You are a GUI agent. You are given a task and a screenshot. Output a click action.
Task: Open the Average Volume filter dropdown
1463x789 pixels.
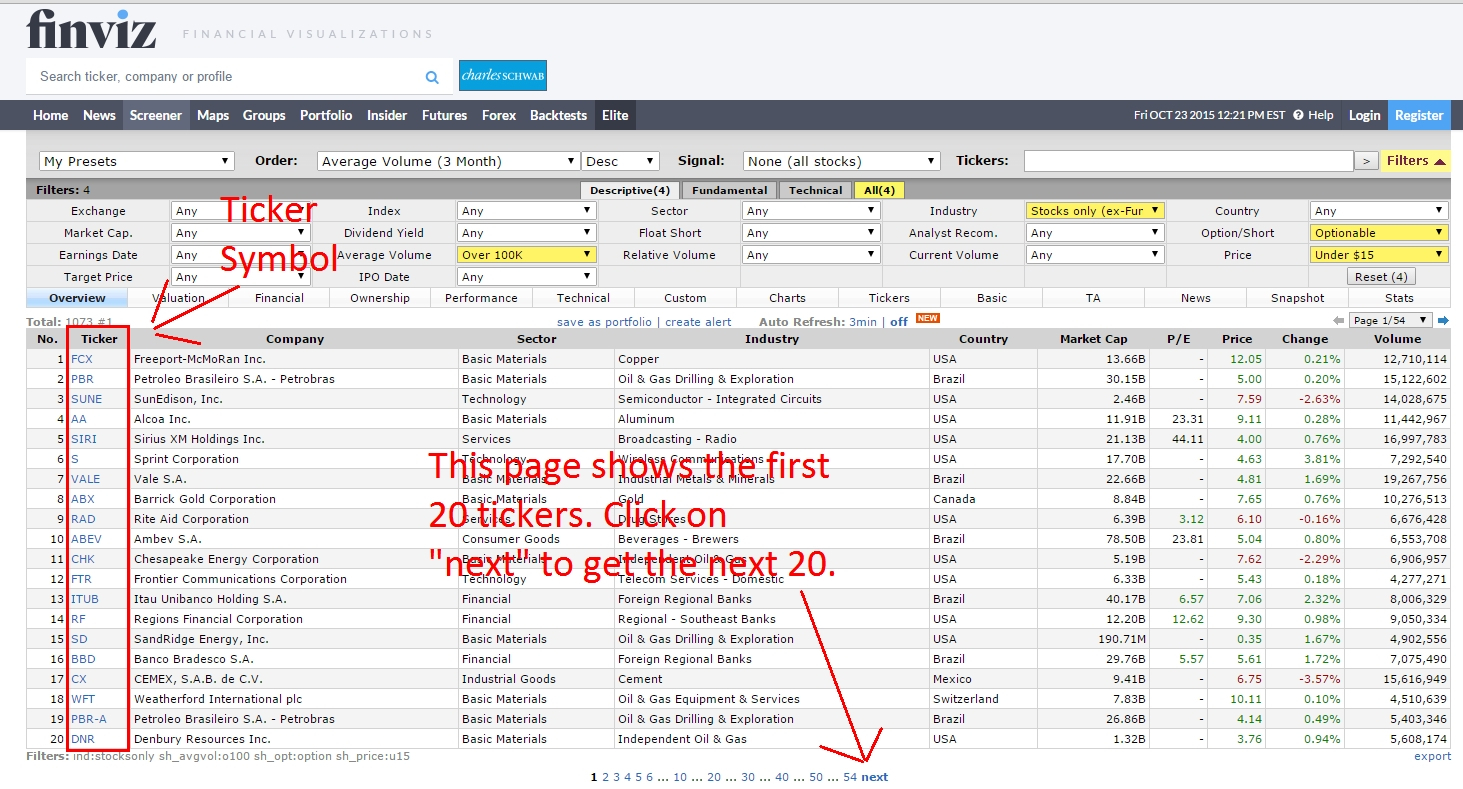tap(526, 255)
